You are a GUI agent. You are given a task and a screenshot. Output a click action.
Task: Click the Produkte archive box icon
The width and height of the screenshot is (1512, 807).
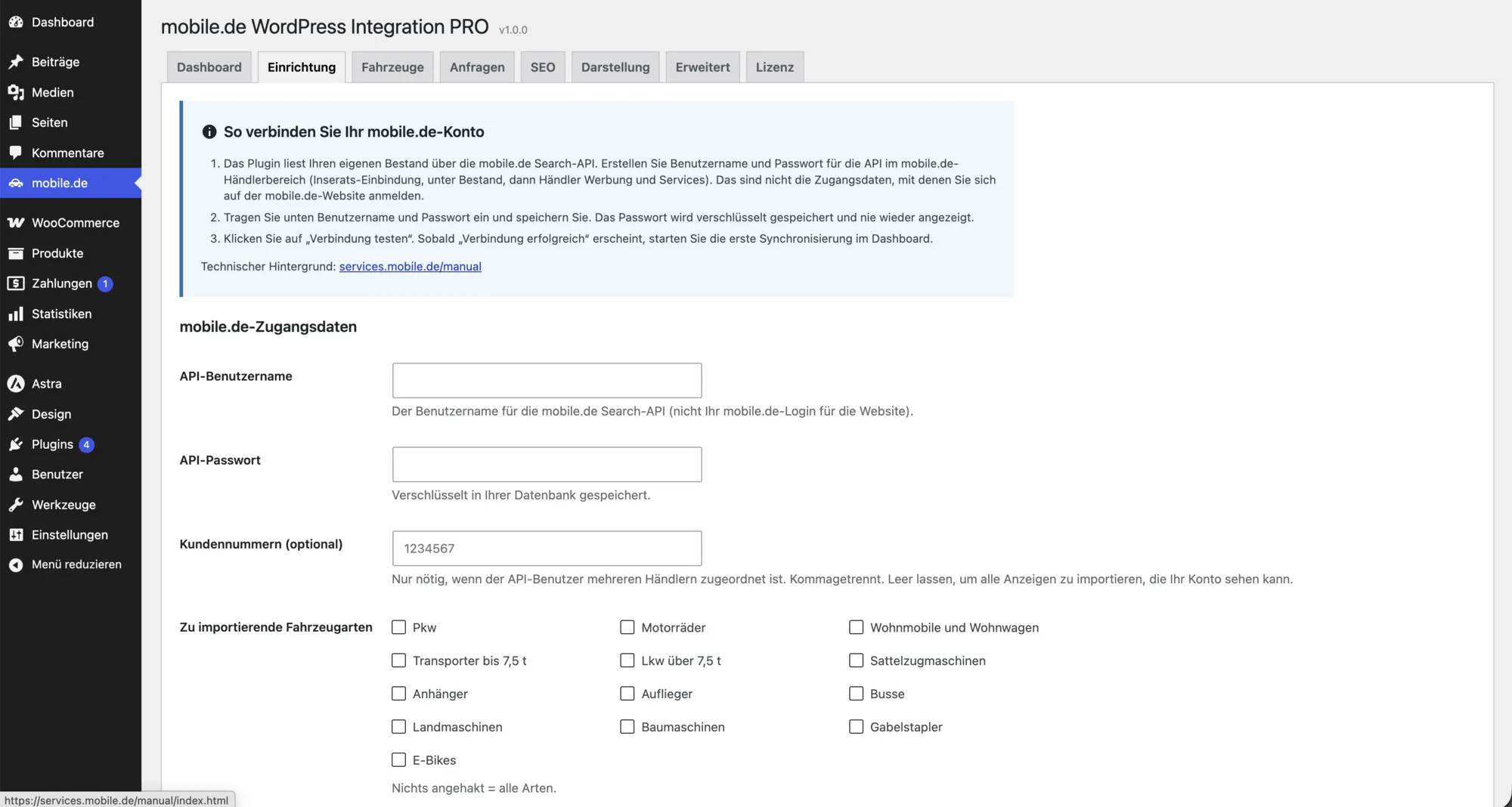(16, 253)
